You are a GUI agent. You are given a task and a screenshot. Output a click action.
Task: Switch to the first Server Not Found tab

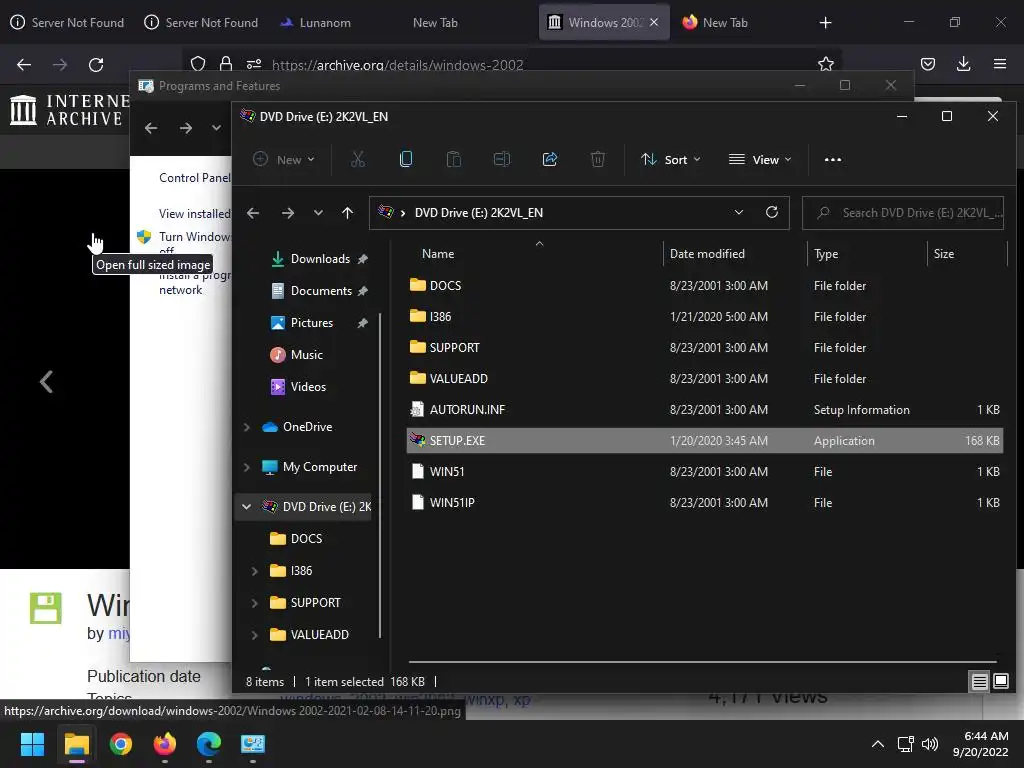tap(67, 23)
